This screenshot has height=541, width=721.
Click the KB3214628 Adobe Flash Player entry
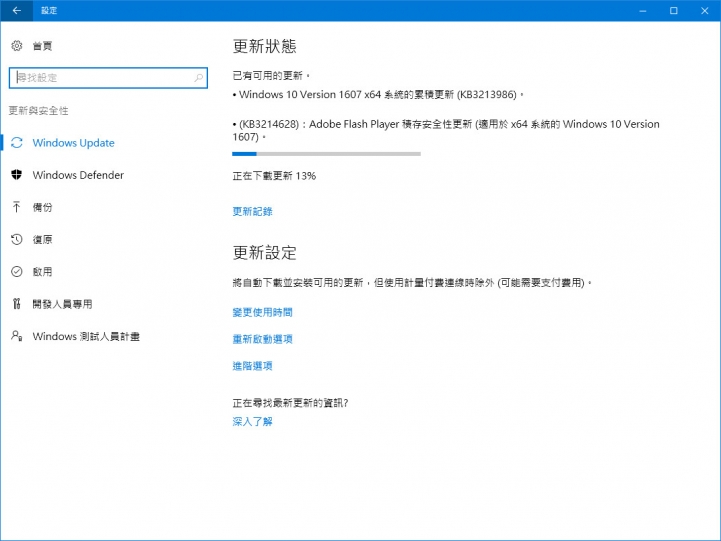tap(446, 131)
